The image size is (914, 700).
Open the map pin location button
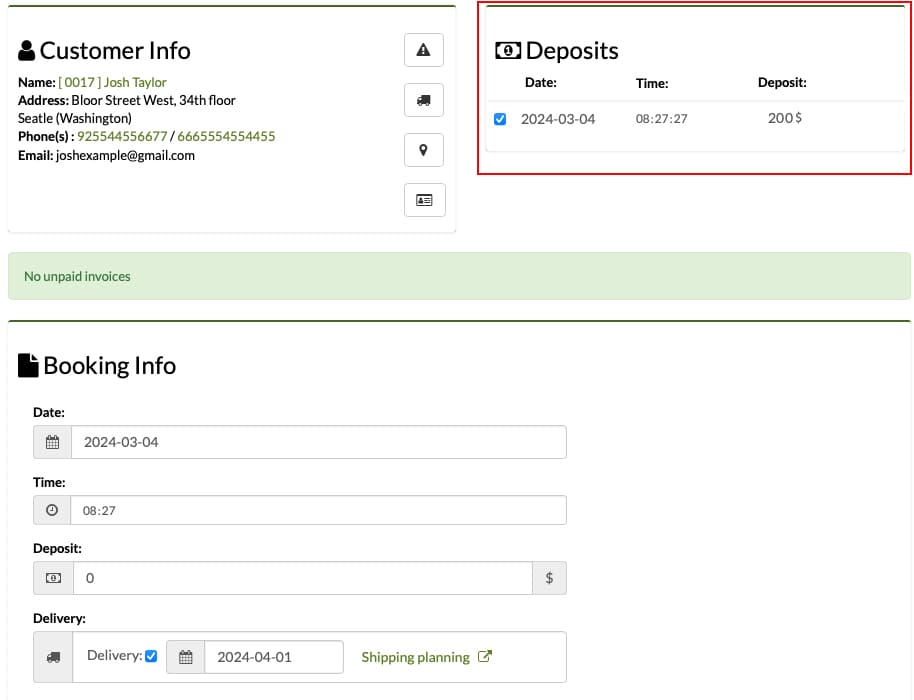[424, 150]
